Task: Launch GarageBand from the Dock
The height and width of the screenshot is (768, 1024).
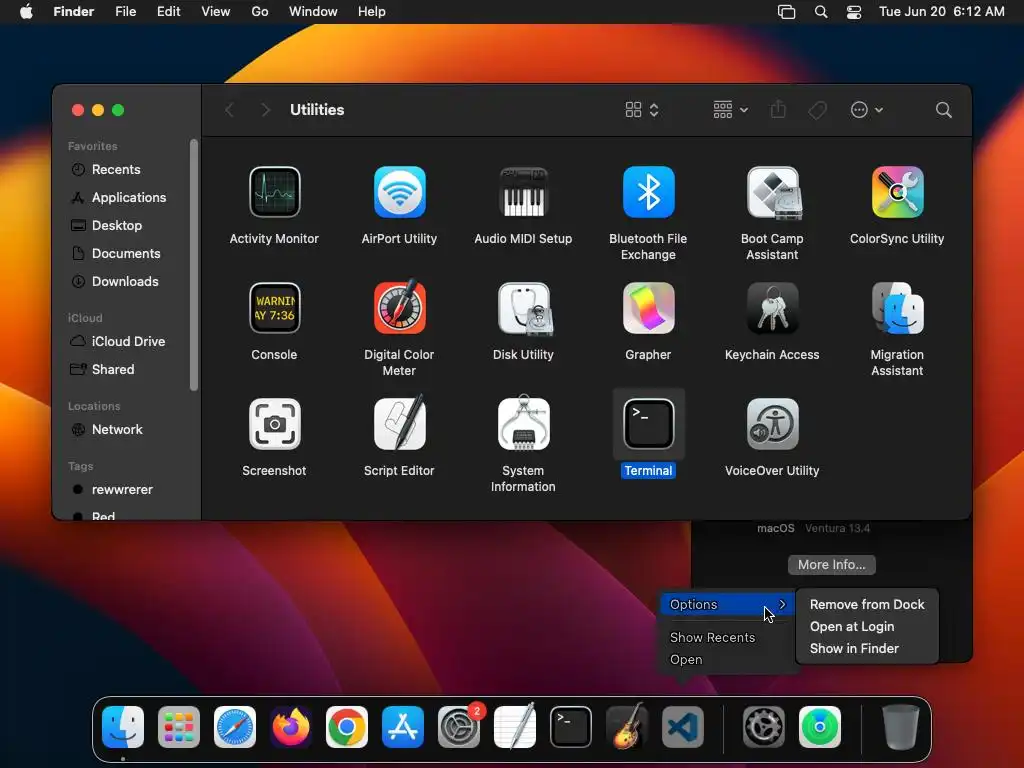Action: (627, 726)
